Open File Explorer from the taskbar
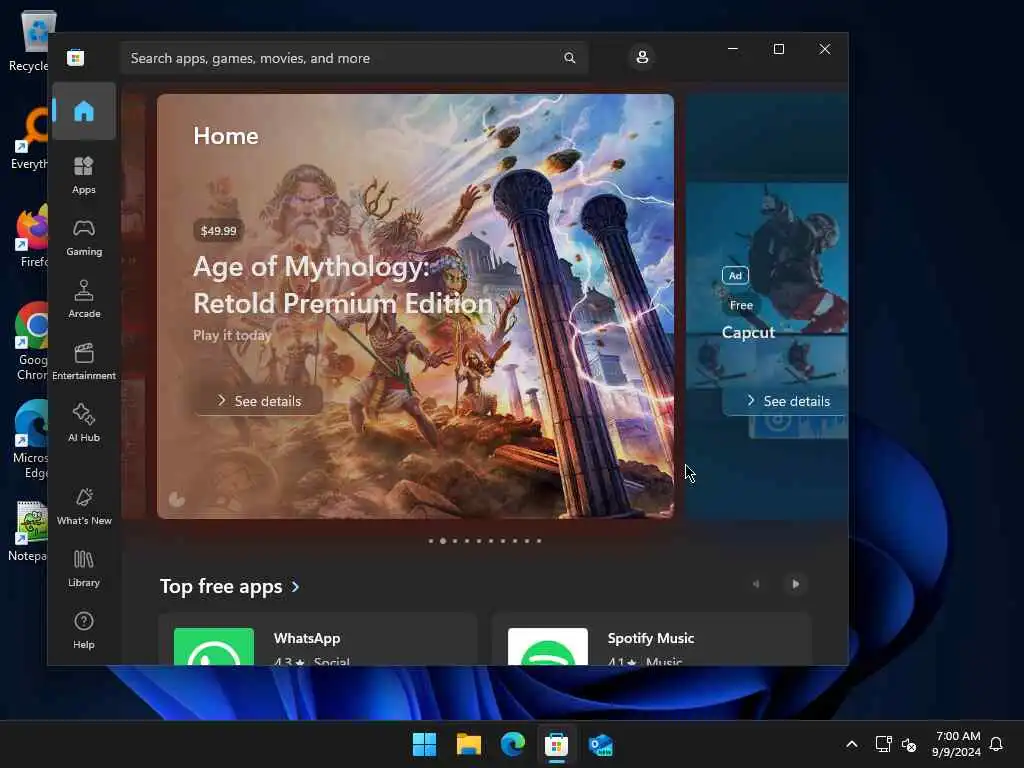This screenshot has width=1024, height=768. 469,744
